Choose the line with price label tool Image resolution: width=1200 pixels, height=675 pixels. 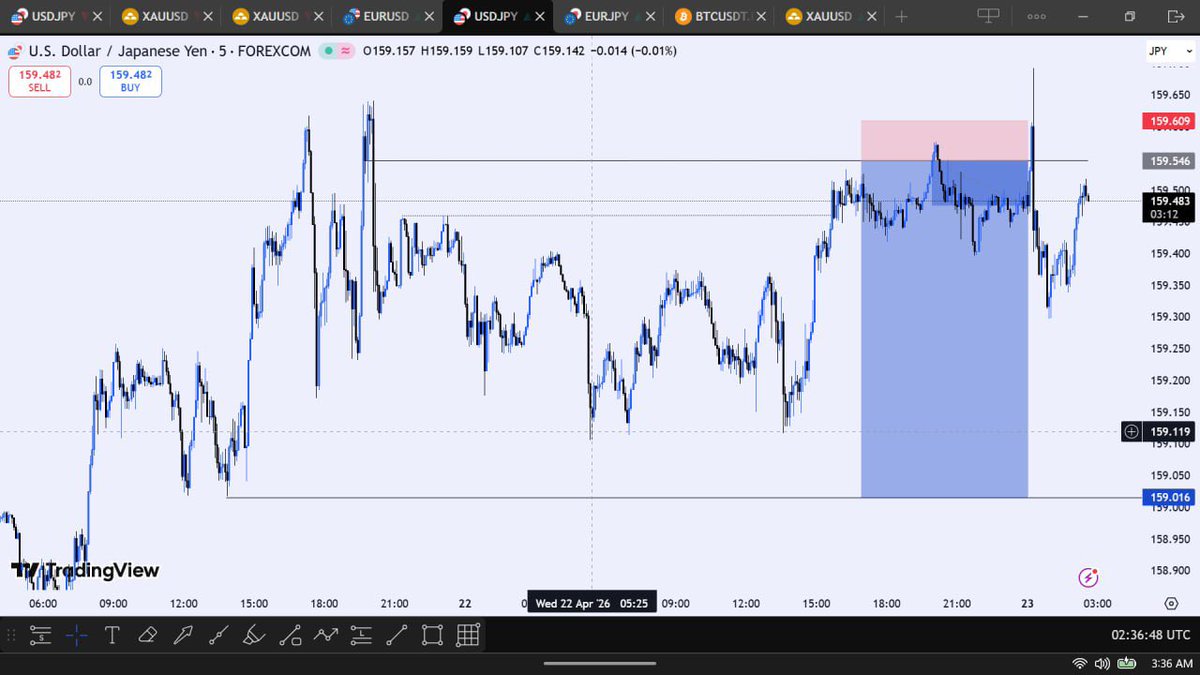coord(290,634)
